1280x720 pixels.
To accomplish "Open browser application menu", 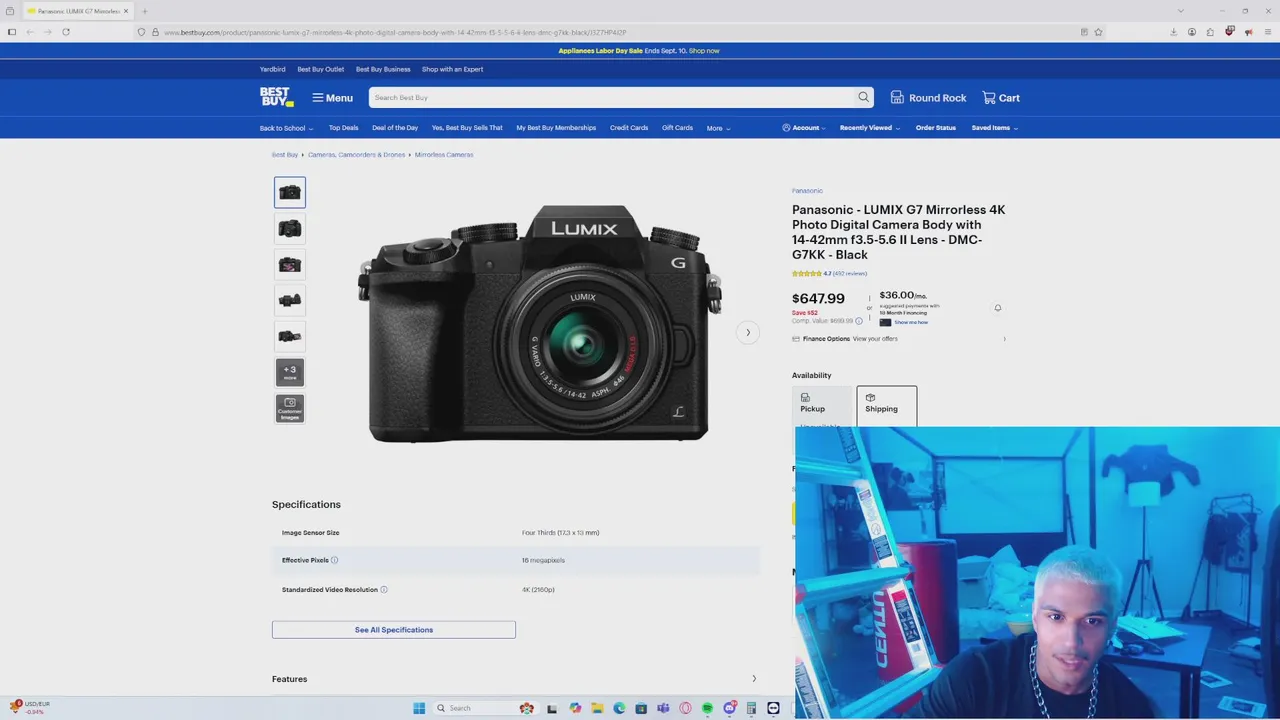I will click(1267, 32).
